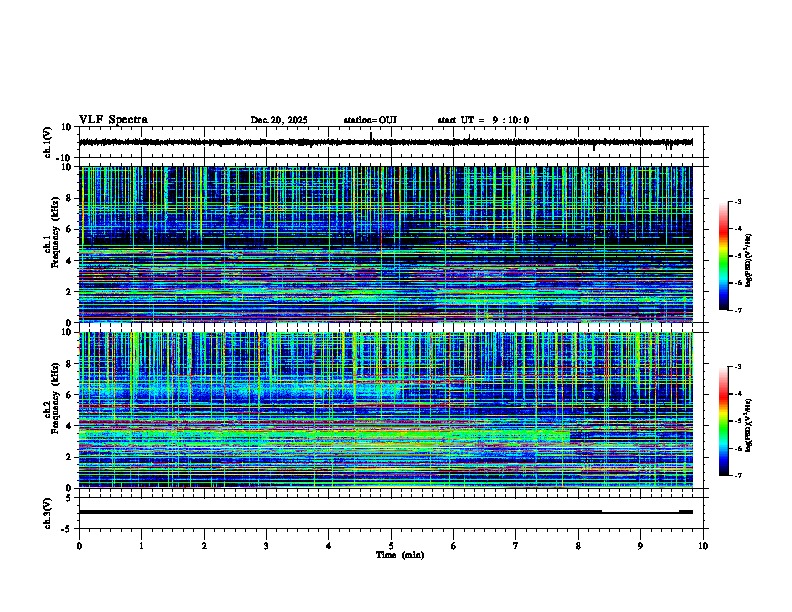This screenshot has width=792, height=612.
Task: Click the ch.2 frequency axis "8" tick label
Action: point(70,364)
